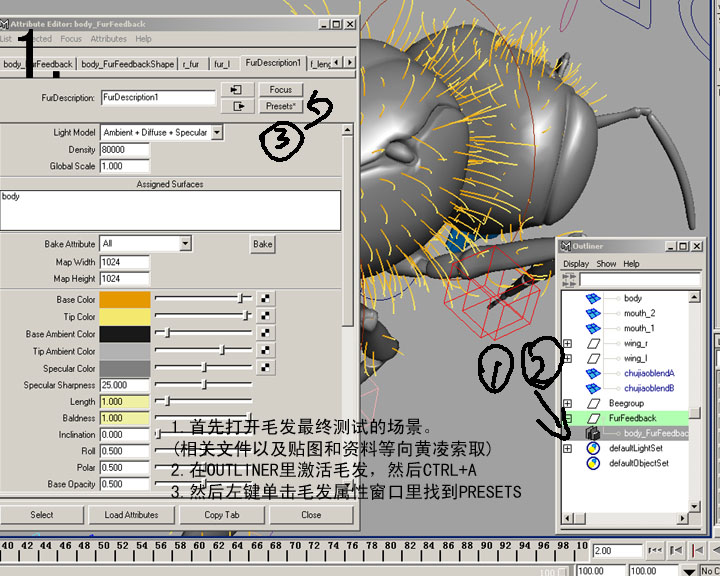
Task: Click the Select button
Action: coord(42,515)
